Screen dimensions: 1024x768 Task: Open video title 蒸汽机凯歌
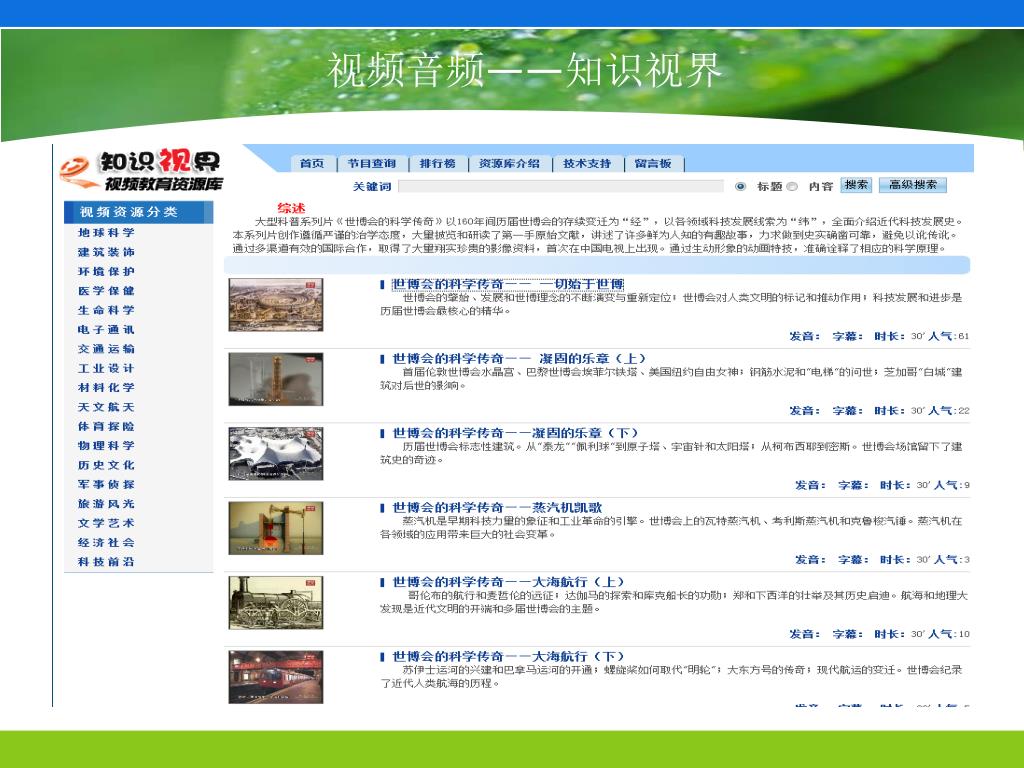pyautogui.click(x=497, y=507)
